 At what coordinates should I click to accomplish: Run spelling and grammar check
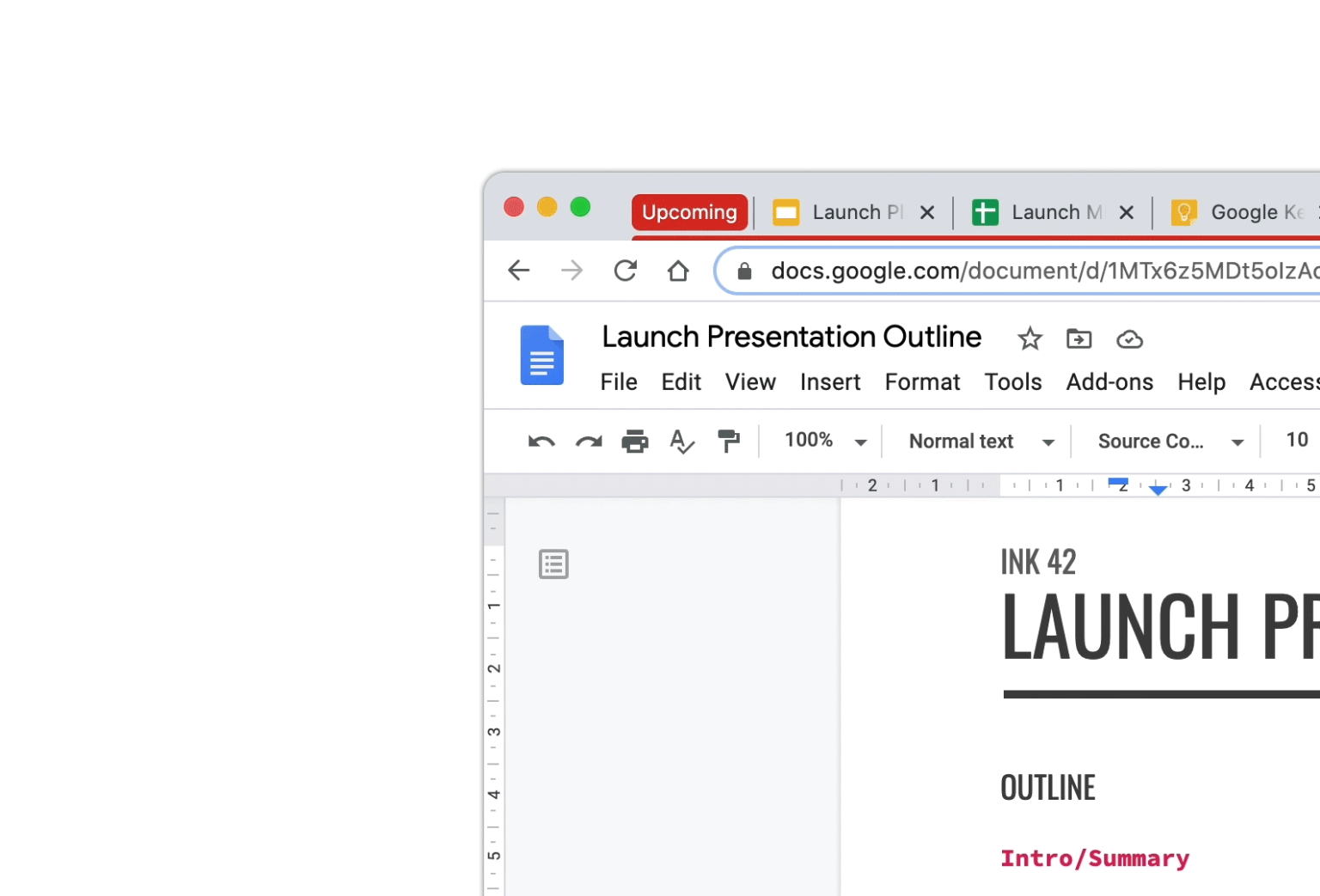point(681,442)
